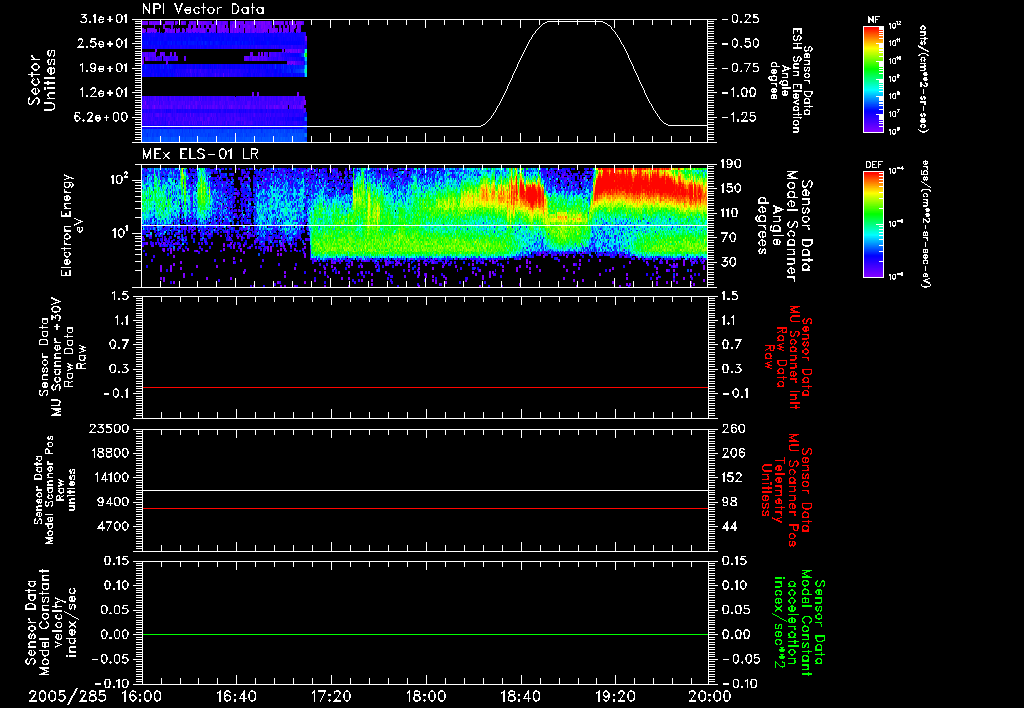The width and height of the screenshot is (1024, 708).
Task: Click the "4700" scanner position tick value
Action: (x=112, y=527)
